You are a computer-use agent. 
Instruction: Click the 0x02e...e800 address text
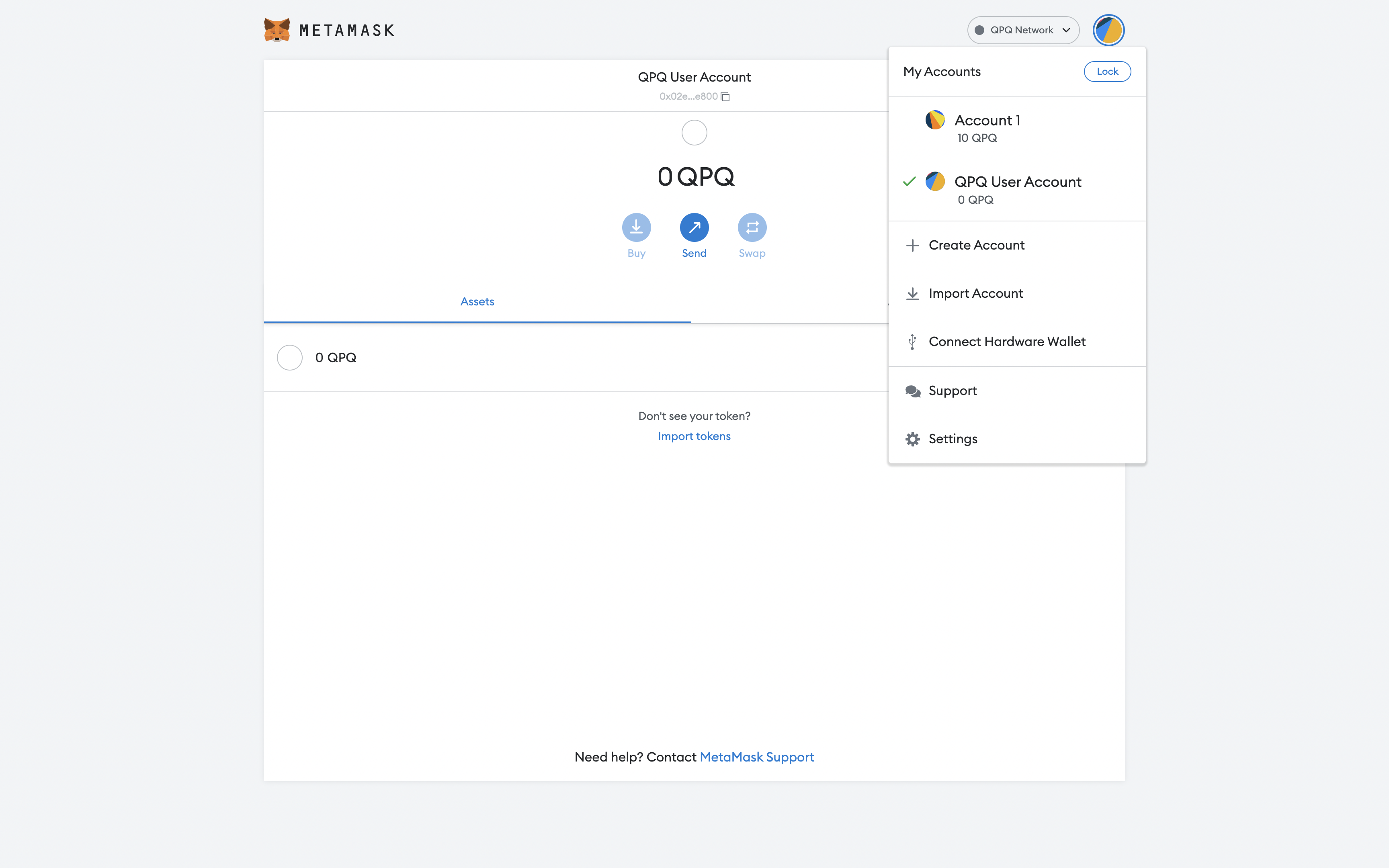click(x=688, y=96)
